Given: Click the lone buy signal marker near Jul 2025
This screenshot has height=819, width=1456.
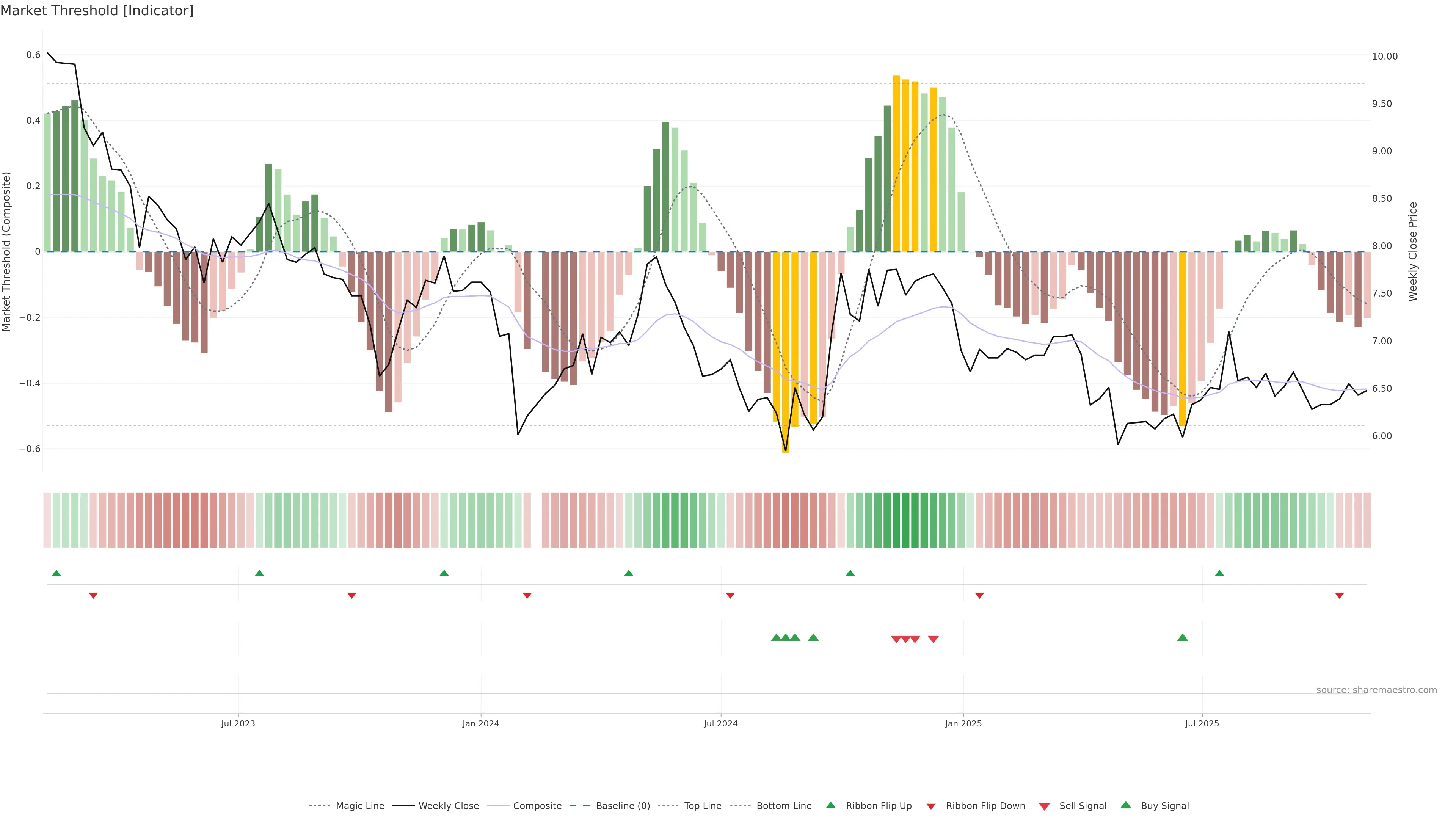Looking at the screenshot, I should pos(1183,637).
